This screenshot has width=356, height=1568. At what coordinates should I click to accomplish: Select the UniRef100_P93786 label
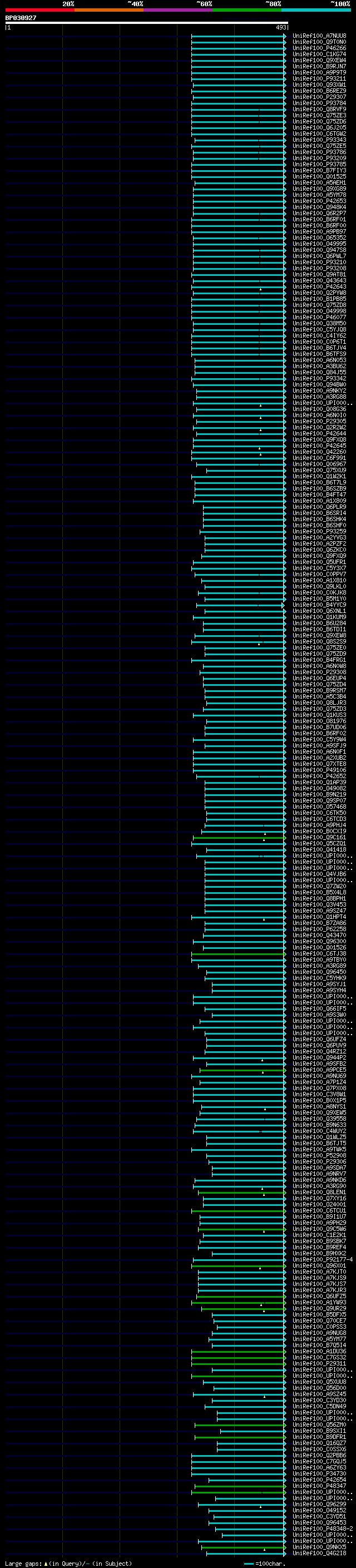coord(319,152)
